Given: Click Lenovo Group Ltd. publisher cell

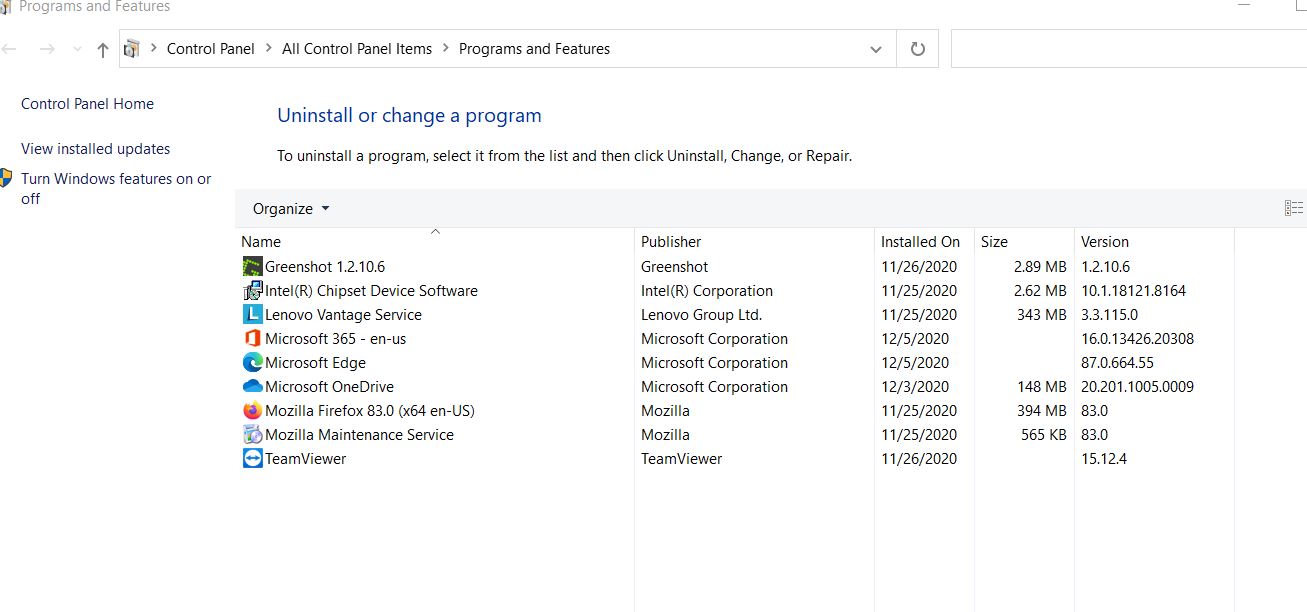Looking at the screenshot, I should pos(701,315).
